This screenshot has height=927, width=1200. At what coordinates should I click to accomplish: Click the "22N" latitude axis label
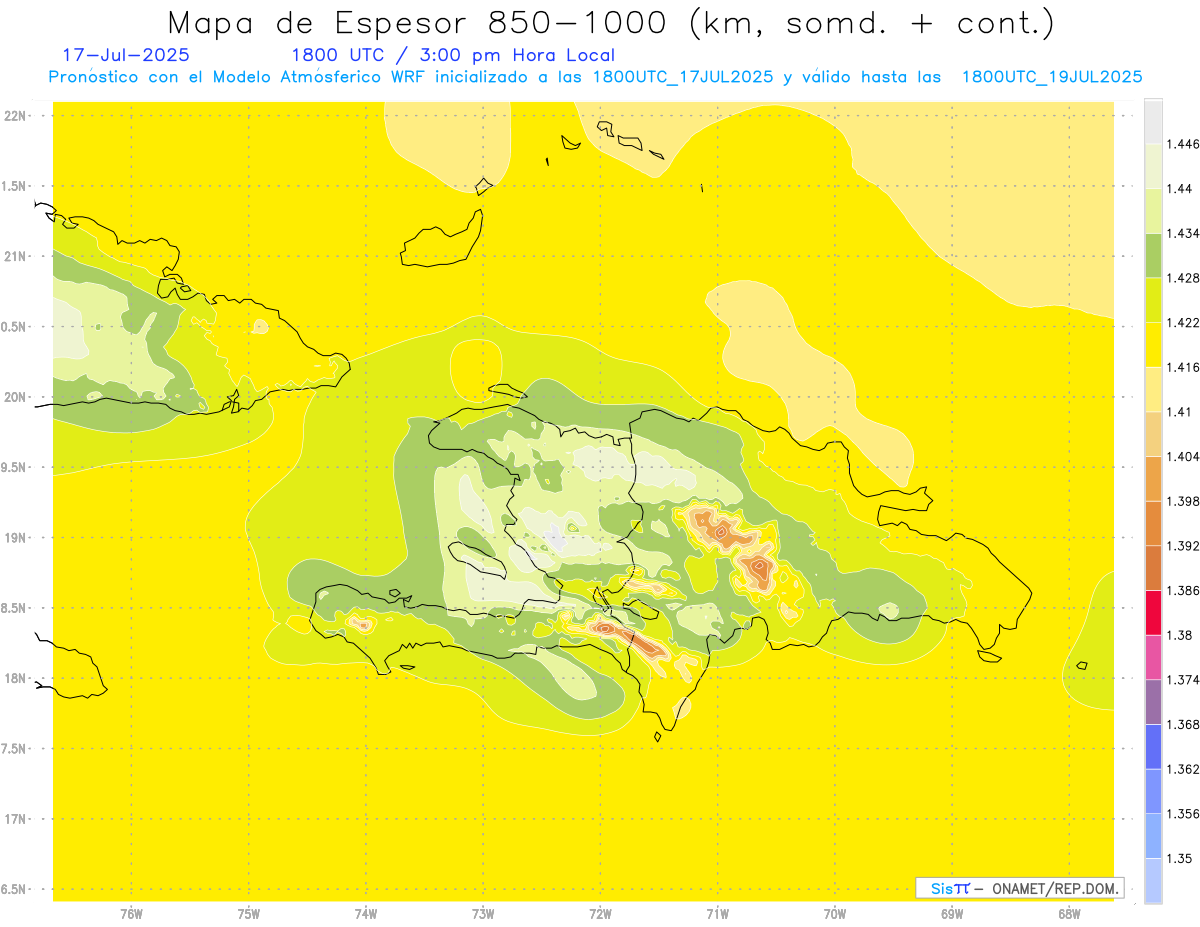[15, 116]
